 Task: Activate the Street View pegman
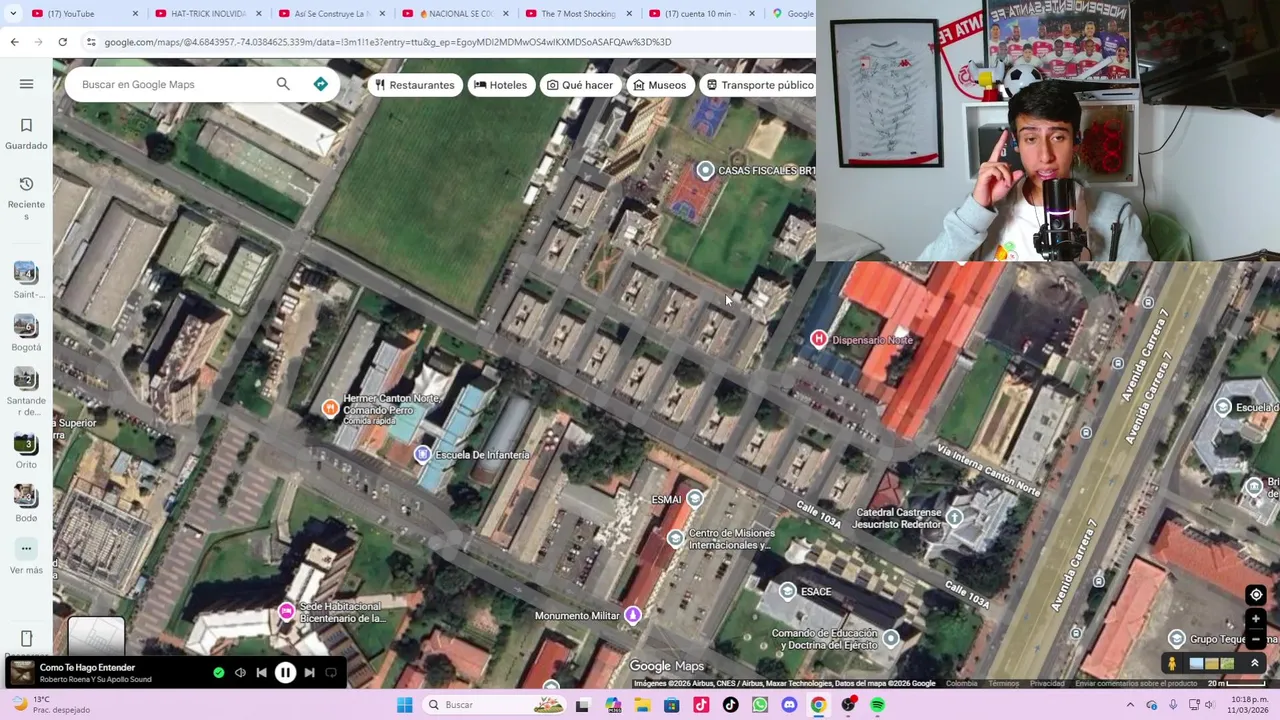(x=1172, y=663)
